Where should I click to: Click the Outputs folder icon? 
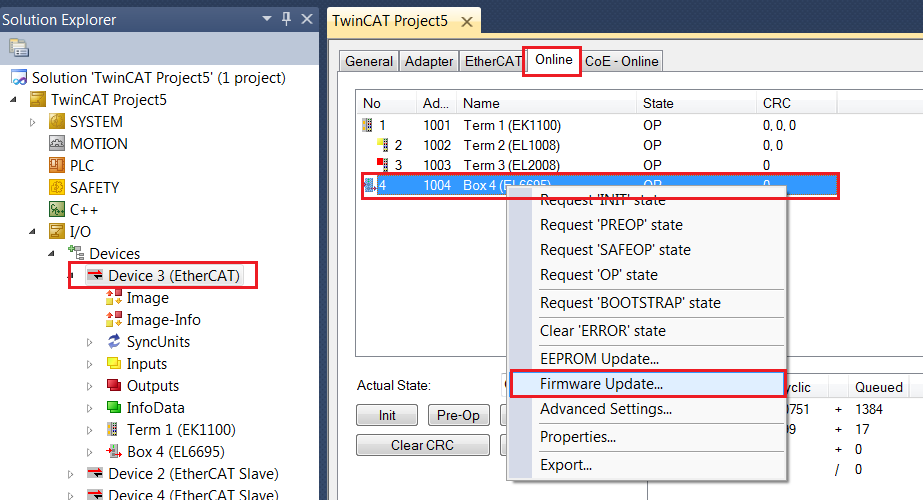coord(114,385)
